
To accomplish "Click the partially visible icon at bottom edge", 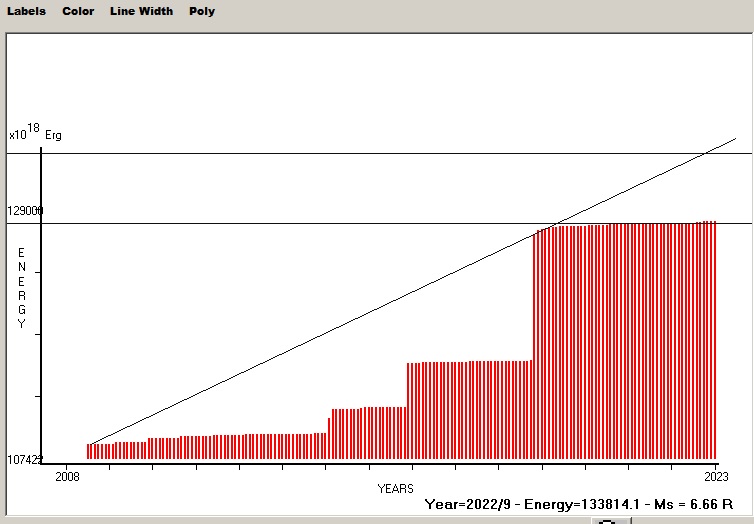I will (x=608, y=521).
